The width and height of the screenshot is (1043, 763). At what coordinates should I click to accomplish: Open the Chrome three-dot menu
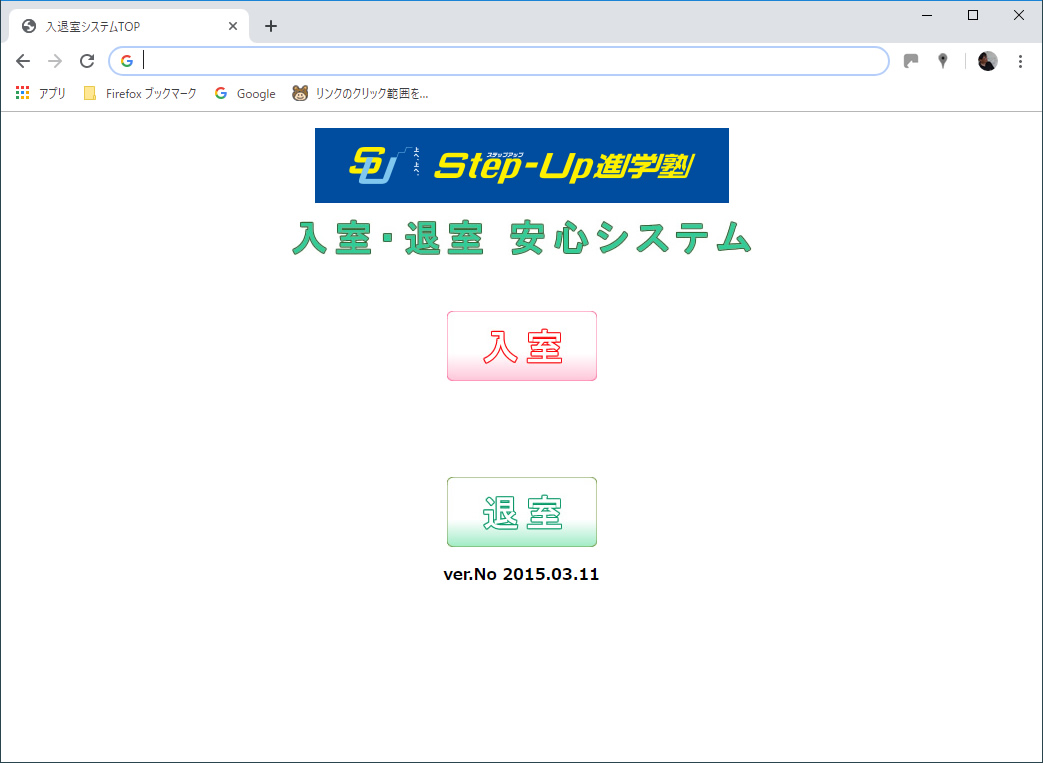click(1020, 61)
